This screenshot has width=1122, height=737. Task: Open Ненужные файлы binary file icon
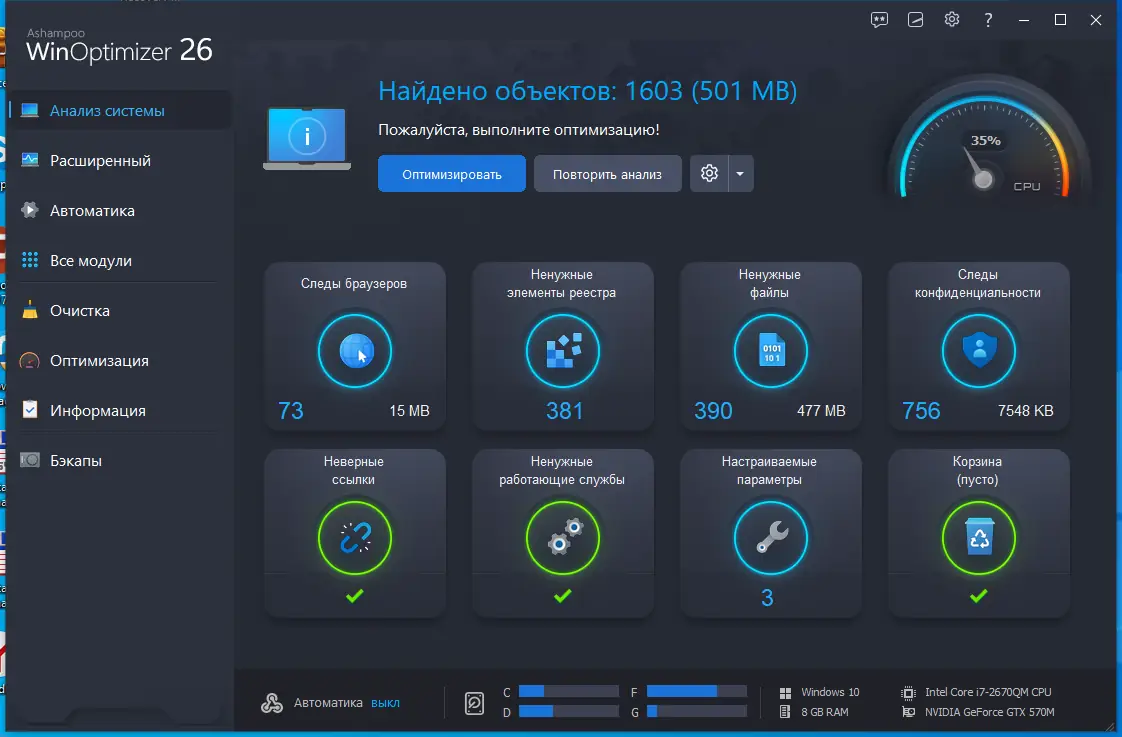(771, 351)
